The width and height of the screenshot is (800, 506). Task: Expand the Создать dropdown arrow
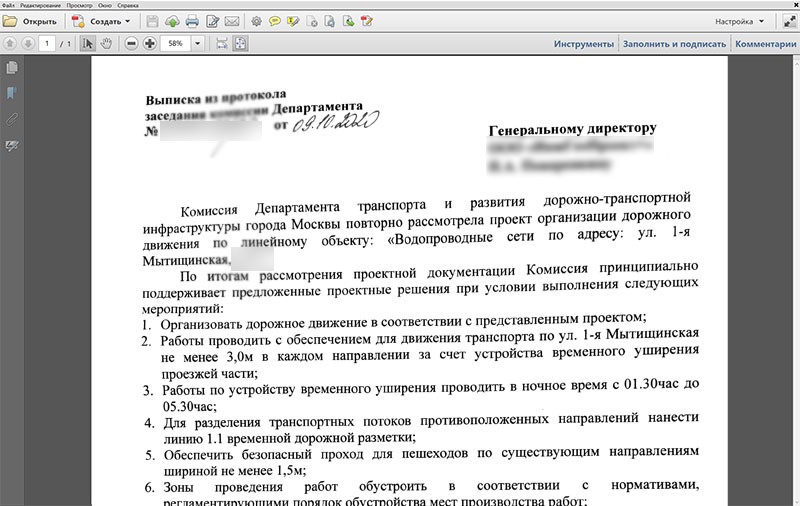tap(128, 21)
